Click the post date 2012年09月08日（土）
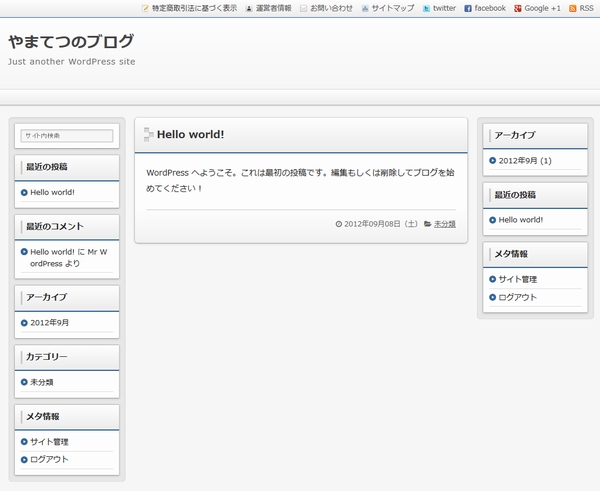Image resolution: width=600 pixels, height=491 pixels. [x=381, y=224]
